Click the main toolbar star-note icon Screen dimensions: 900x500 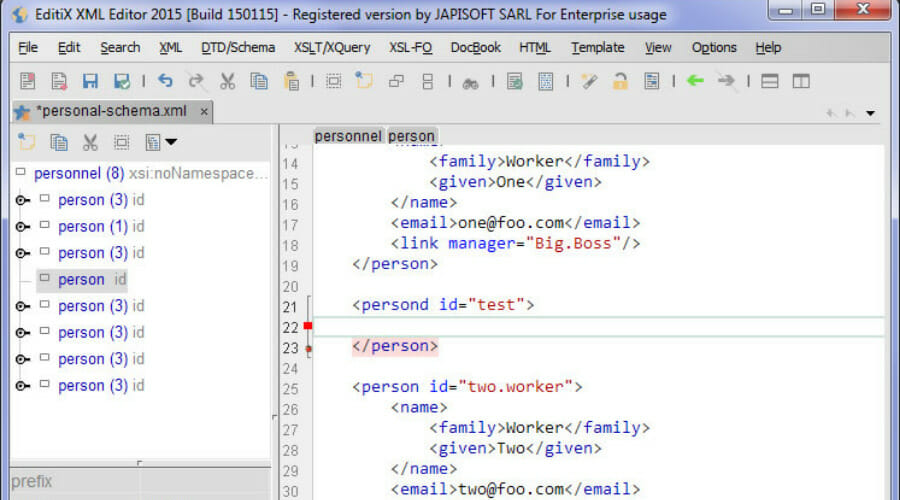(364, 81)
